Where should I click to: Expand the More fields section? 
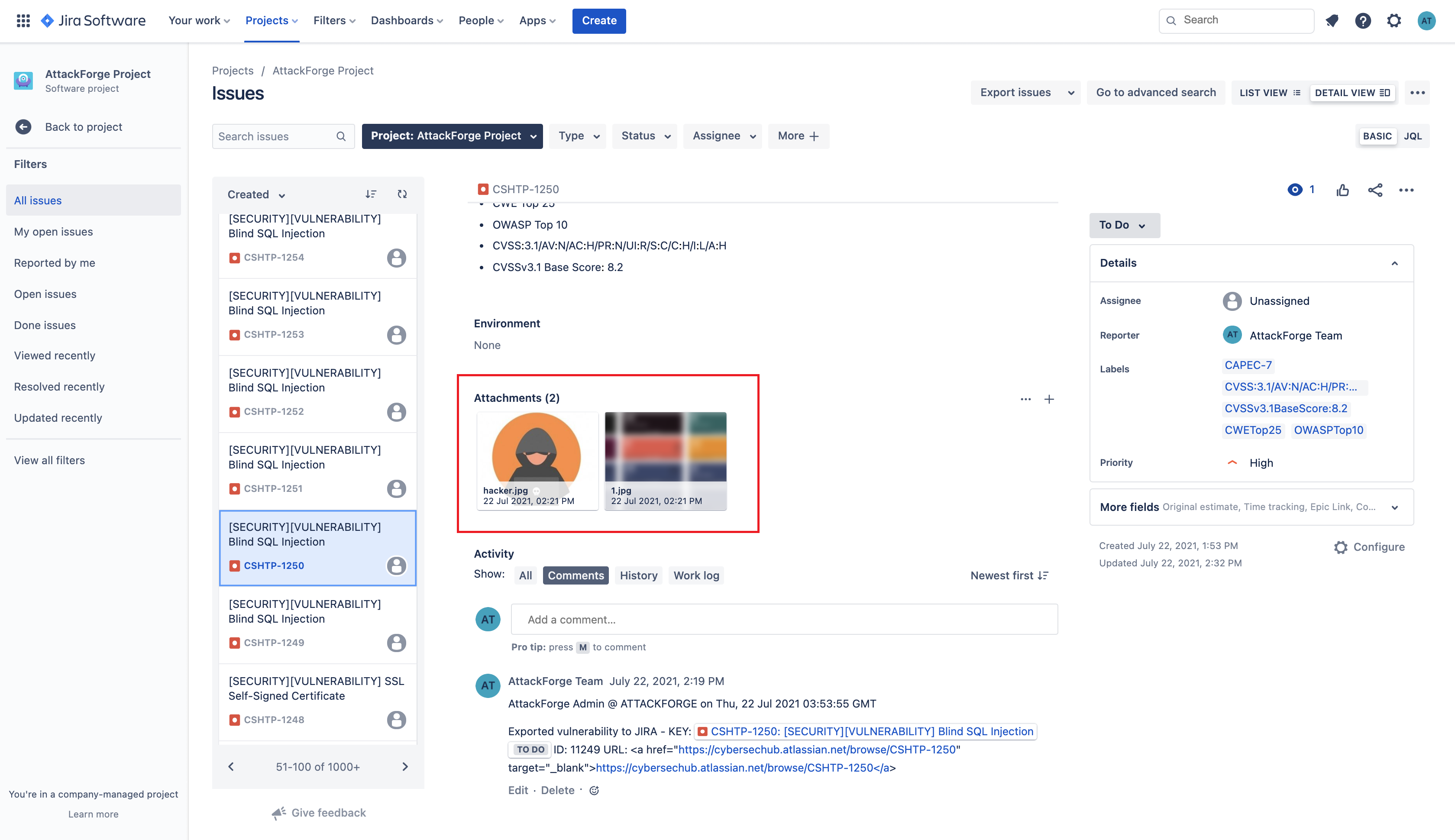point(1251,507)
